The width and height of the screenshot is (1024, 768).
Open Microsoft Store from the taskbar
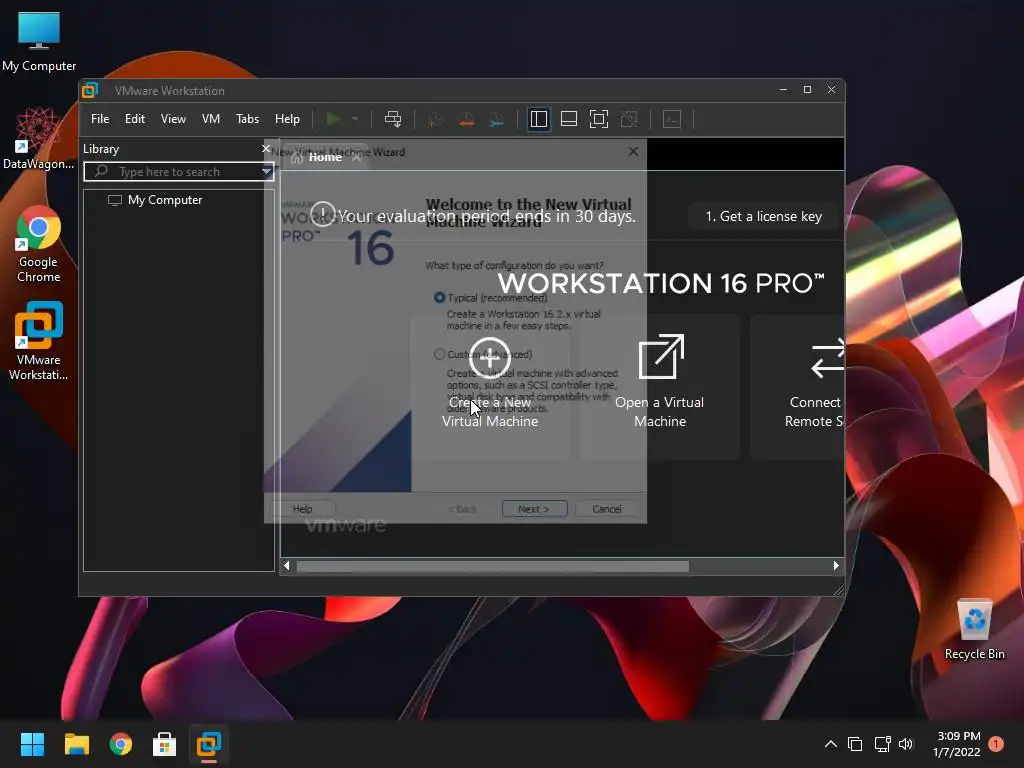point(165,744)
